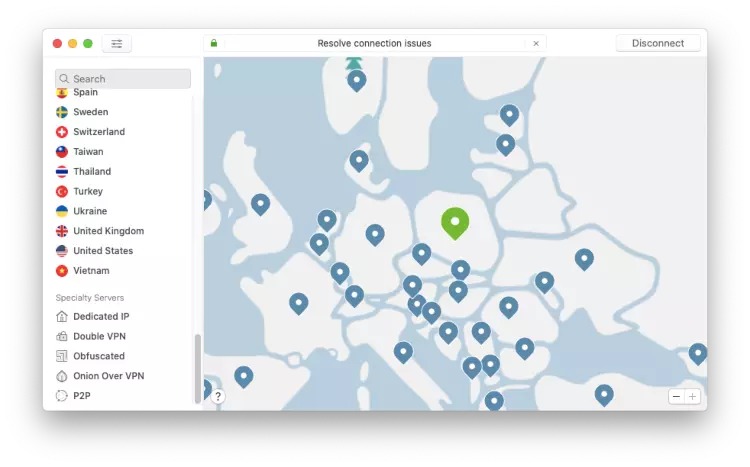Select Turkey flag icon
This screenshot has height=467, width=750.
coord(62,191)
